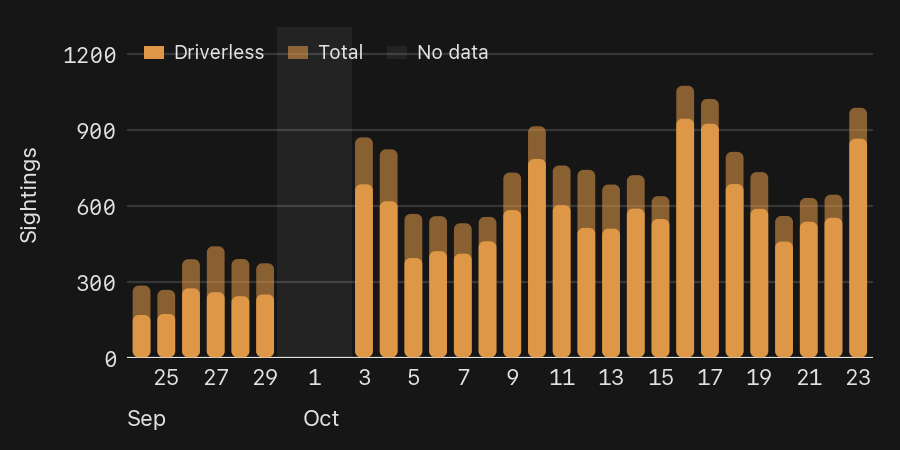Click the x-axis tick label 15
Viewport: 900px width, 450px height.
[x=660, y=378]
